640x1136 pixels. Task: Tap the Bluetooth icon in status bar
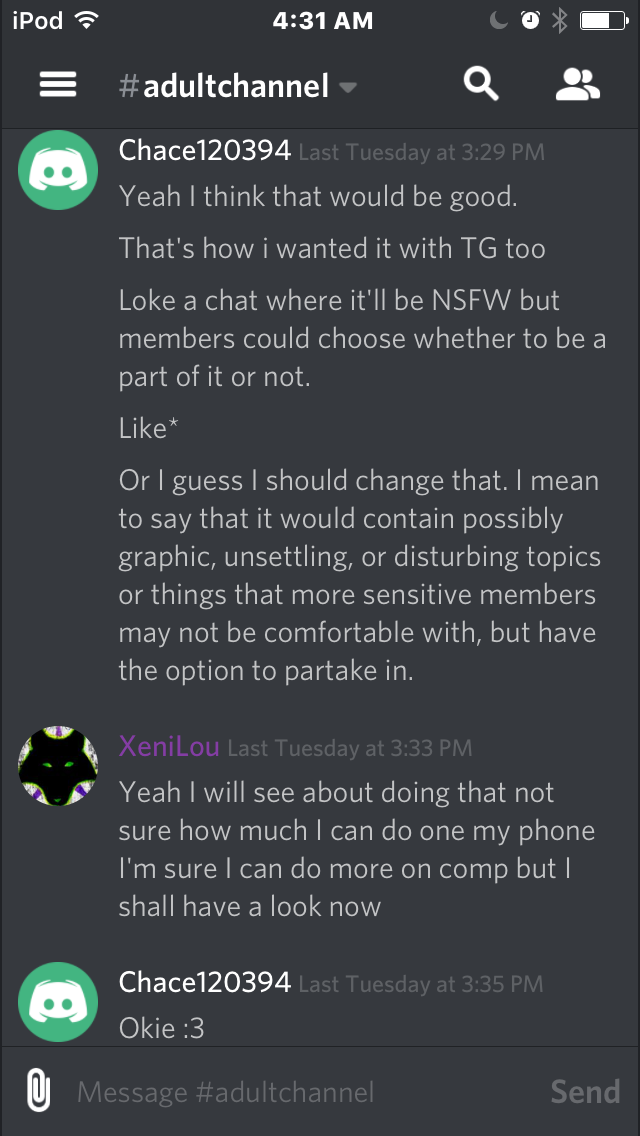point(560,21)
